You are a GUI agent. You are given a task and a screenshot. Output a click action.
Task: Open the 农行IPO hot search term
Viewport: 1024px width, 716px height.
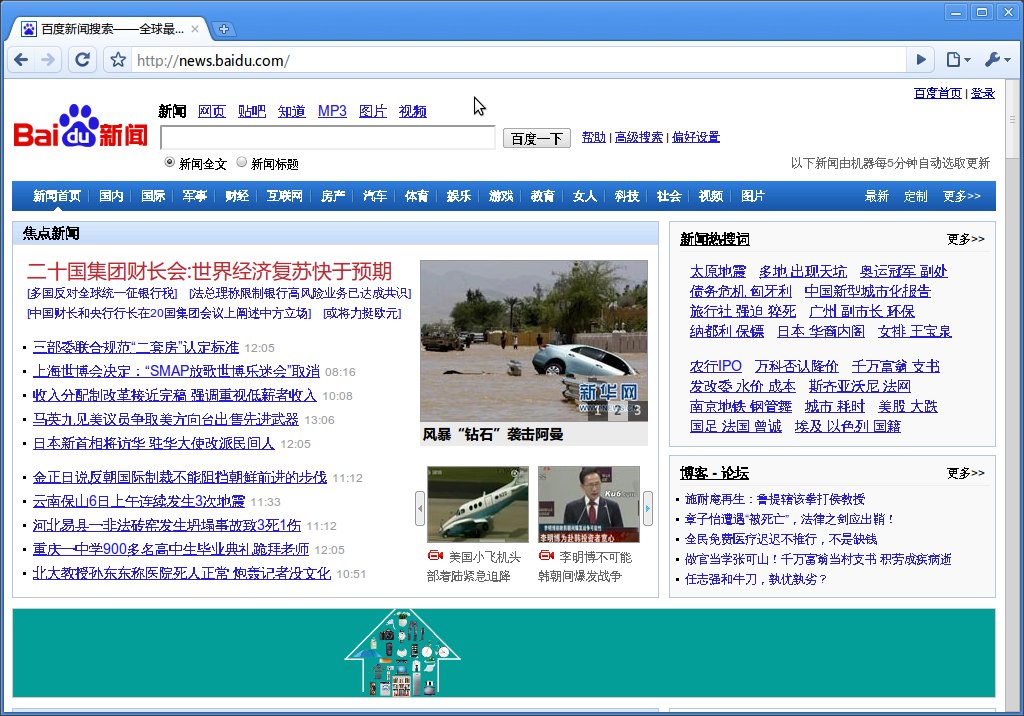click(x=716, y=366)
